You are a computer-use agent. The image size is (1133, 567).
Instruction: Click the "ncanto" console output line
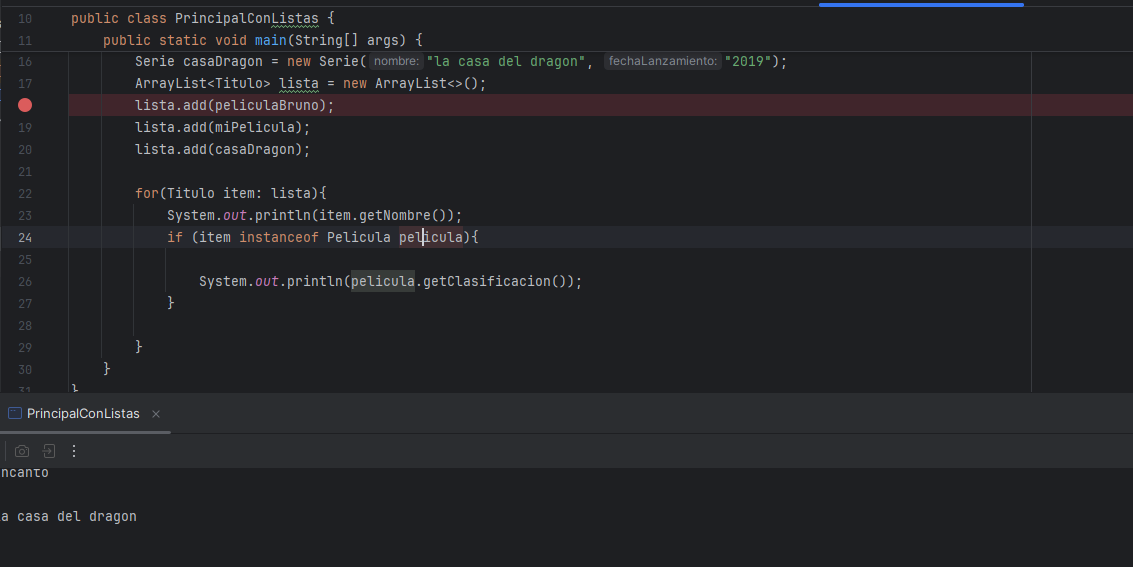tap(25, 472)
